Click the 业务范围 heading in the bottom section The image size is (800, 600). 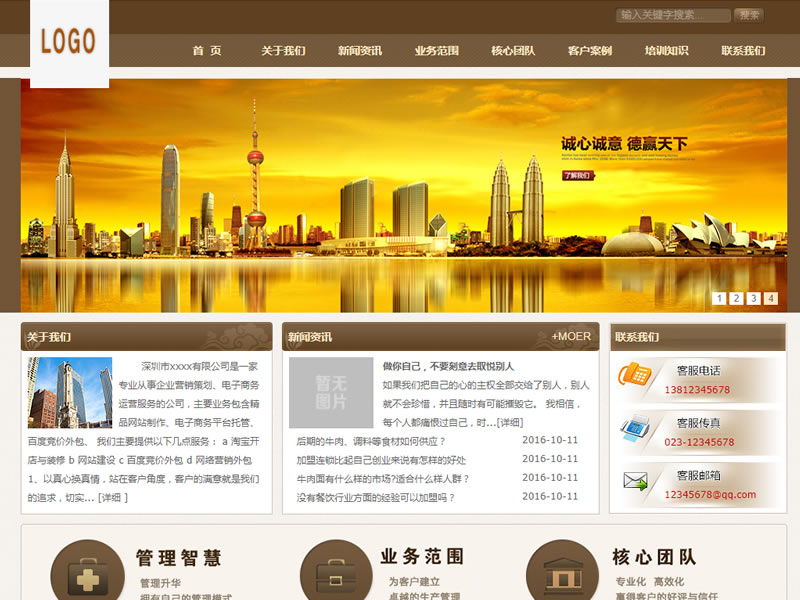(422, 556)
